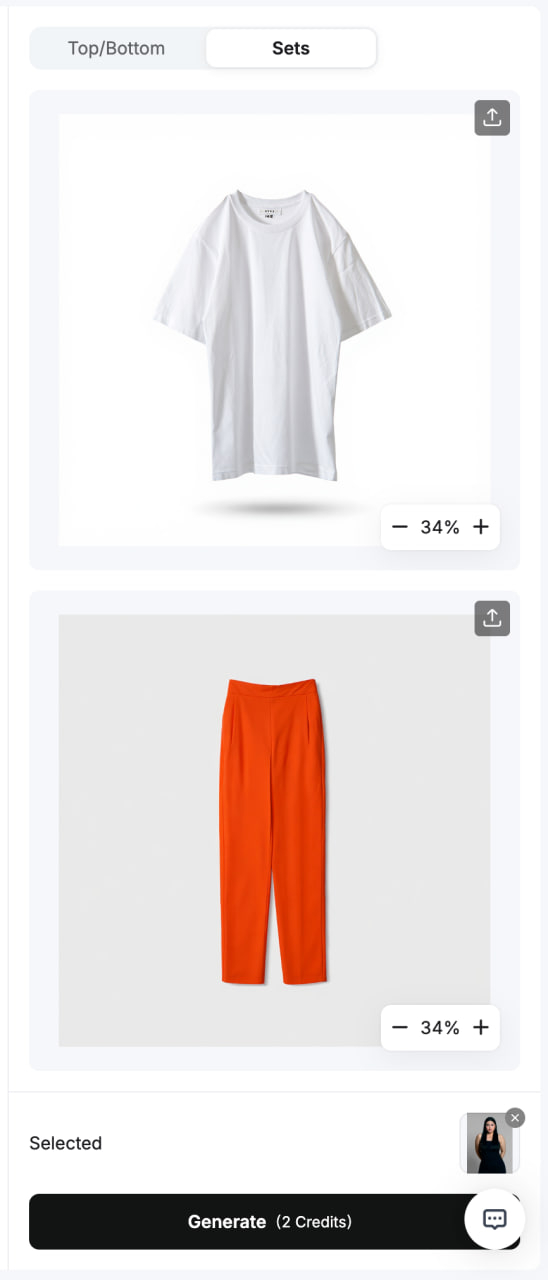Image resolution: width=548 pixels, height=1280 pixels.
Task: Select the Sets tab
Action: 291,48
